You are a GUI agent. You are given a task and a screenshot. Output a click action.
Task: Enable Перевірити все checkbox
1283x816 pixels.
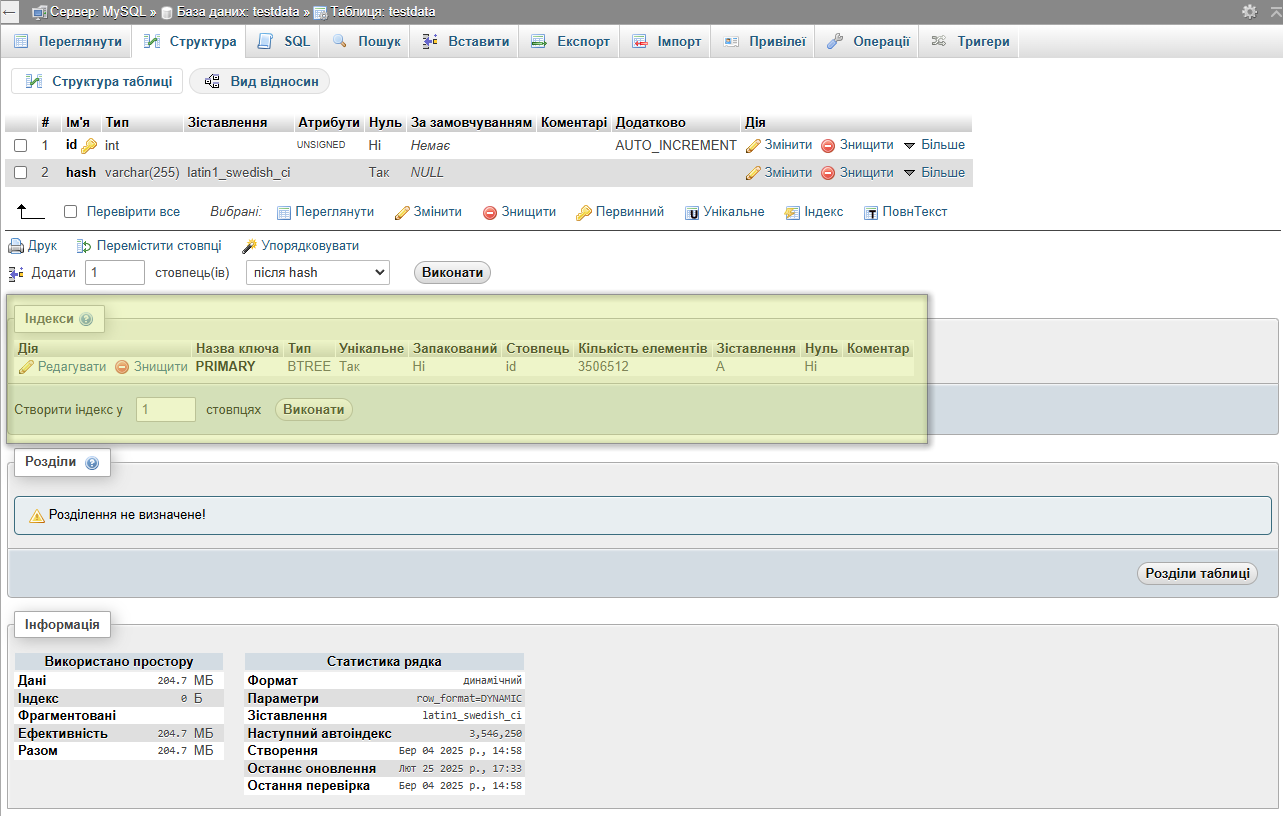point(70,212)
